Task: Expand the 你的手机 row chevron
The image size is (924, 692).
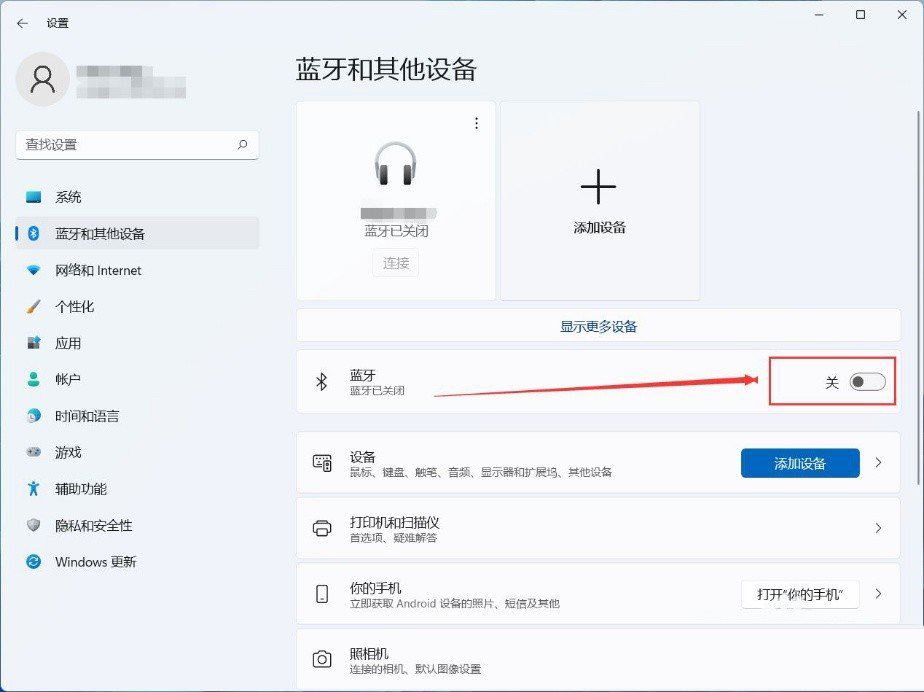Action: point(878,594)
